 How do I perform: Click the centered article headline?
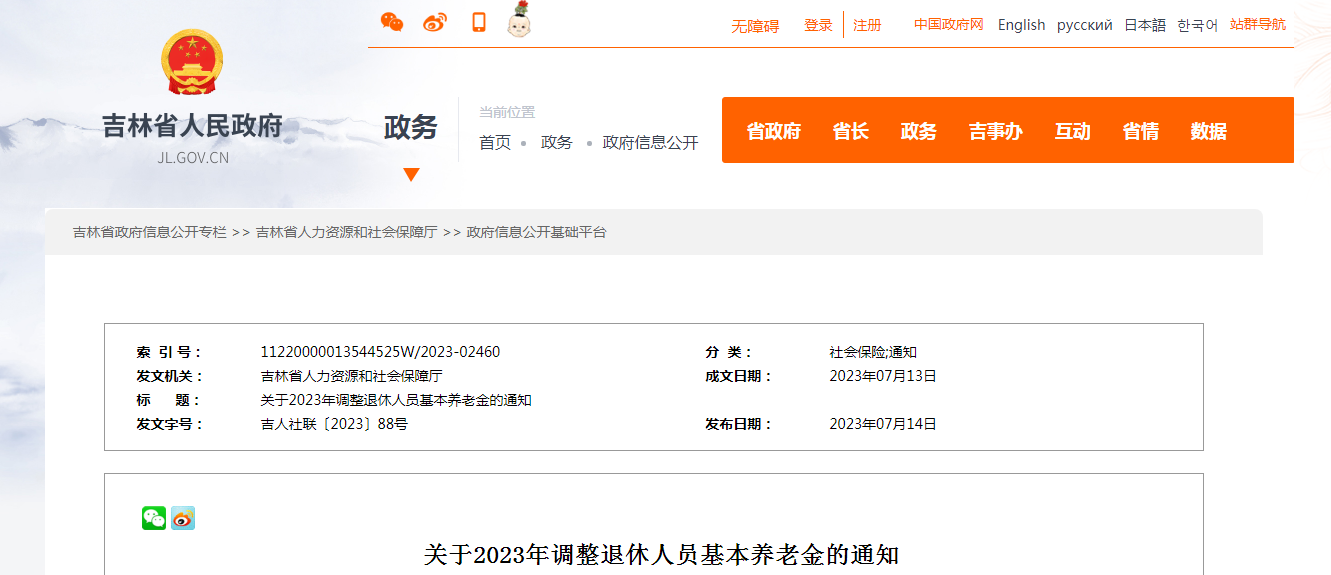pyautogui.click(x=662, y=555)
